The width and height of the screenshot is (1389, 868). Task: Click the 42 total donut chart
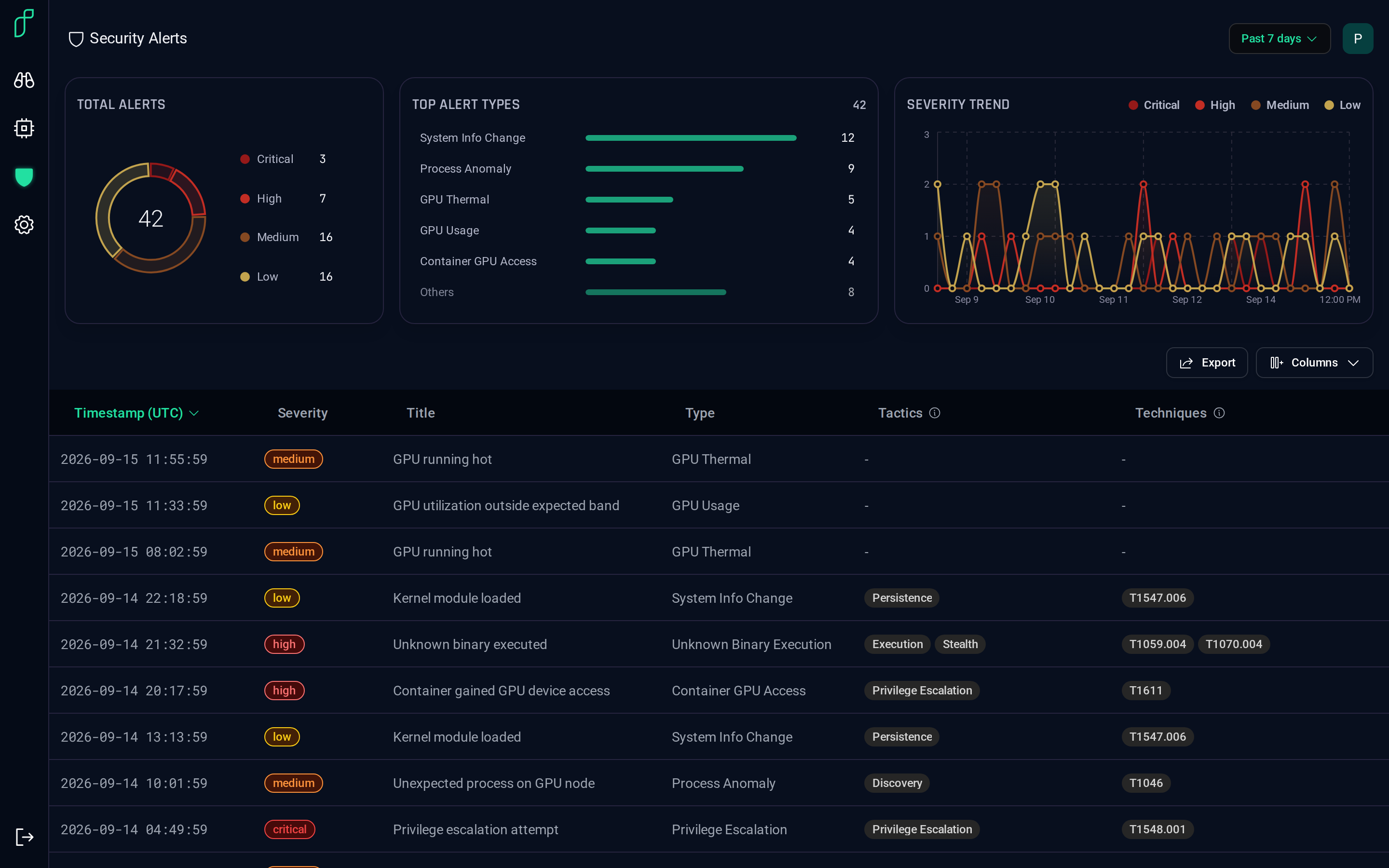tap(150, 218)
